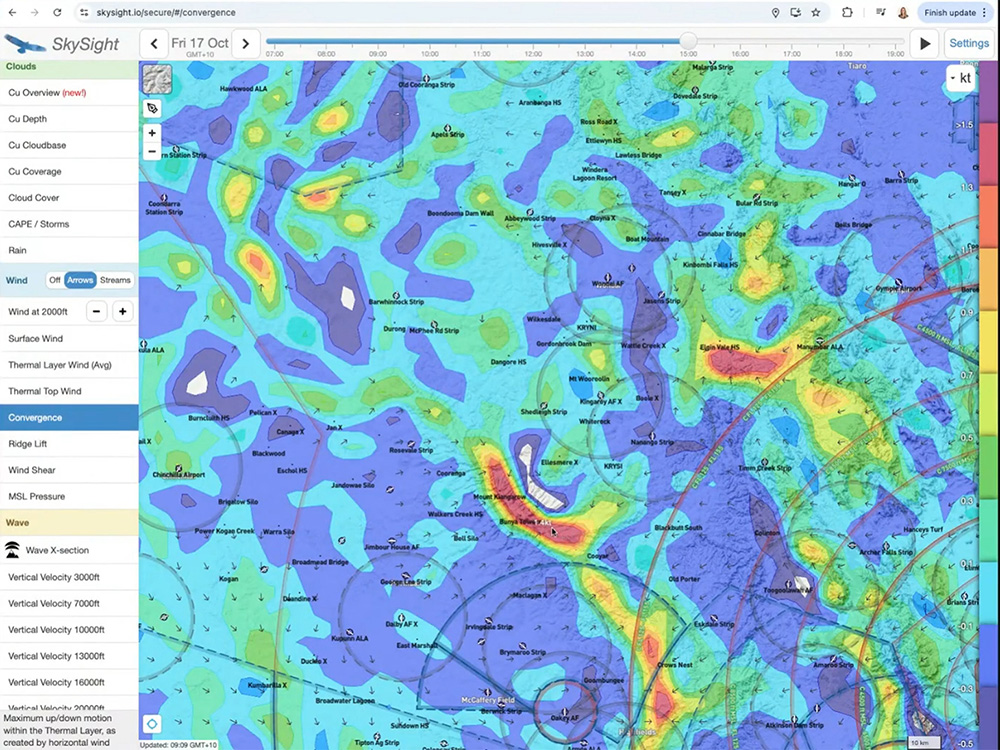The width and height of the screenshot is (1000, 750).
Task: Switch wind display to Streams
Action: [x=115, y=280]
